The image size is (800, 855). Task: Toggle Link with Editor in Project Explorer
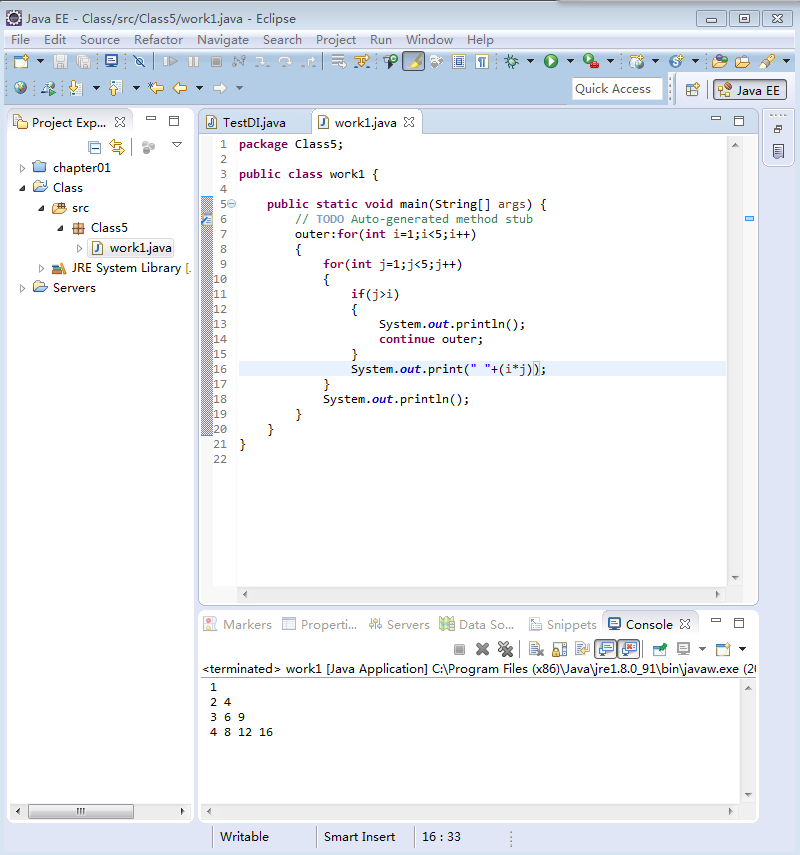click(117, 147)
